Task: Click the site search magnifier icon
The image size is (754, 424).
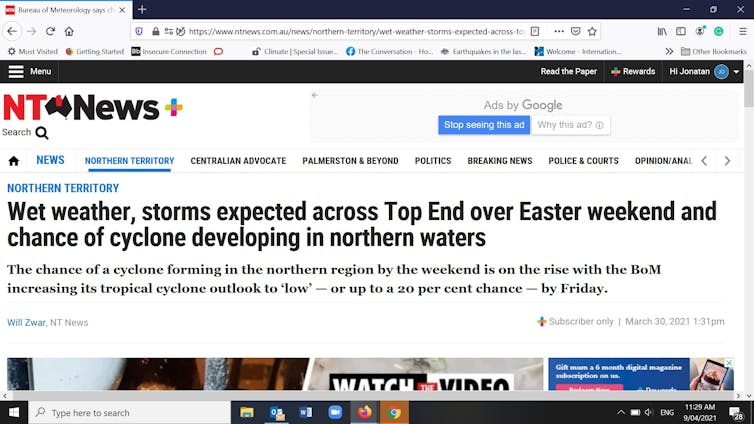Action: (x=41, y=133)
